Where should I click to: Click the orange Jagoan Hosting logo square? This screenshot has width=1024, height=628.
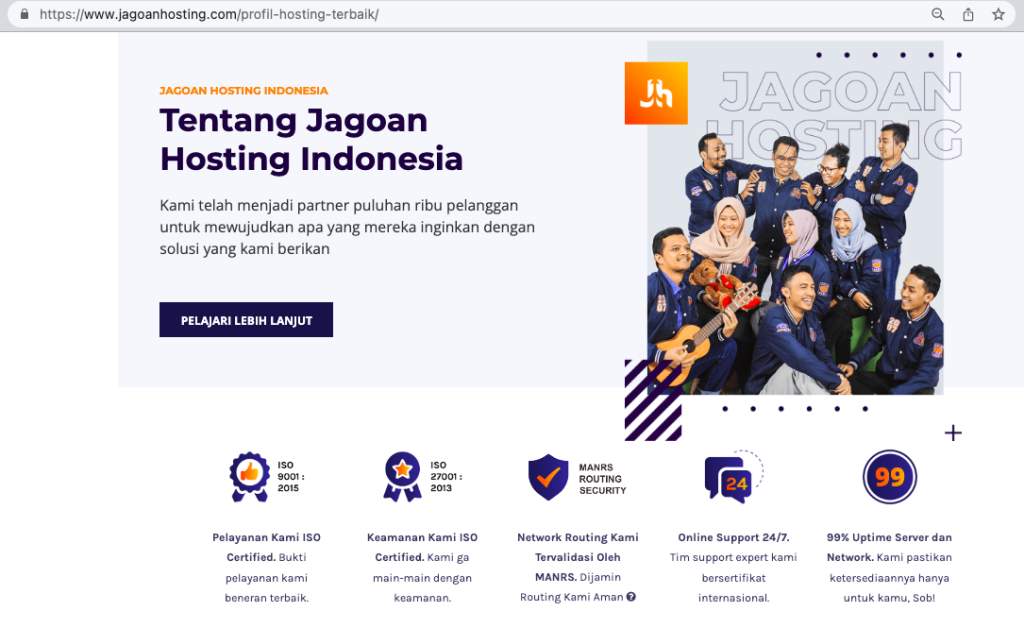tap(656, 93)
